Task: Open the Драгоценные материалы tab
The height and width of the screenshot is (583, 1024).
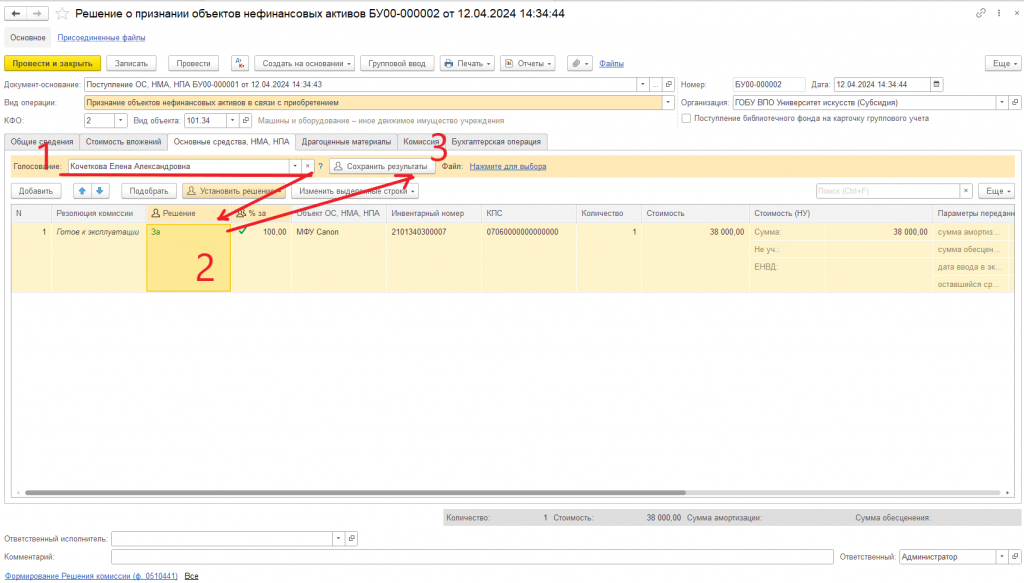Action: tap(346, 142)
